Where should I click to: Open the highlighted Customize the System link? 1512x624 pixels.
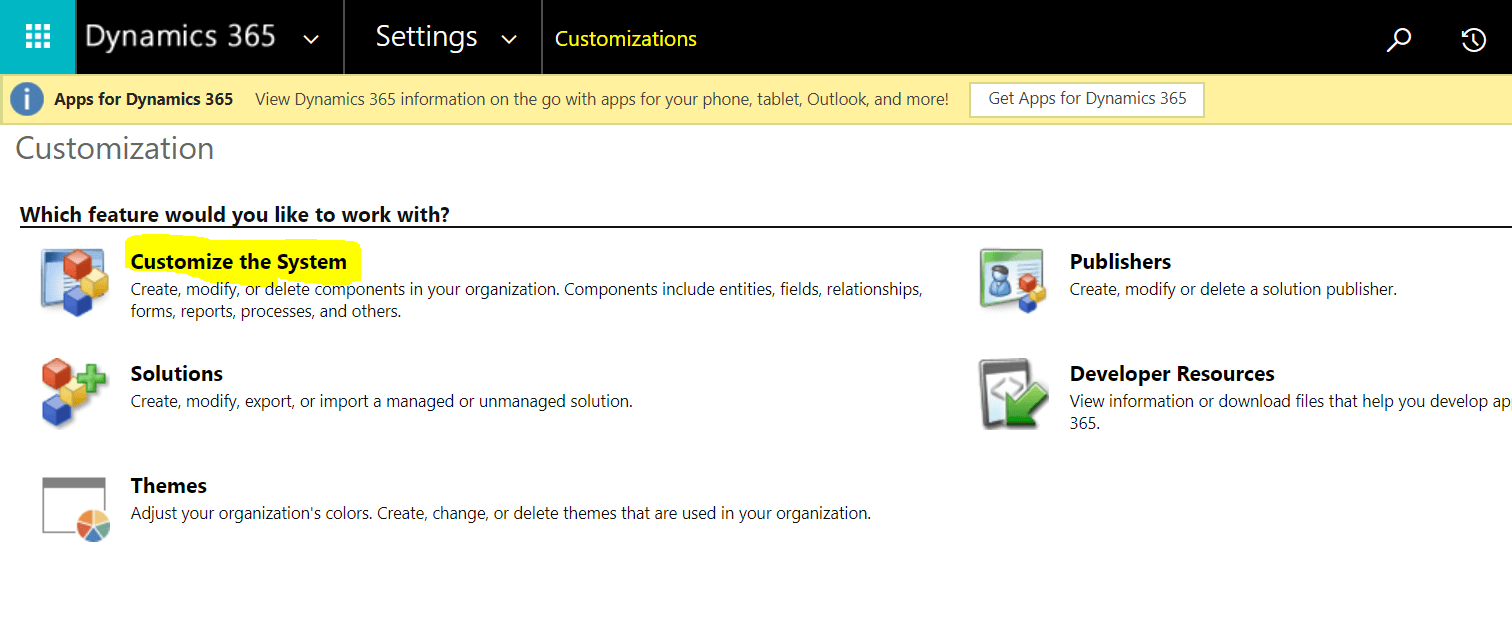click(238, 262)
